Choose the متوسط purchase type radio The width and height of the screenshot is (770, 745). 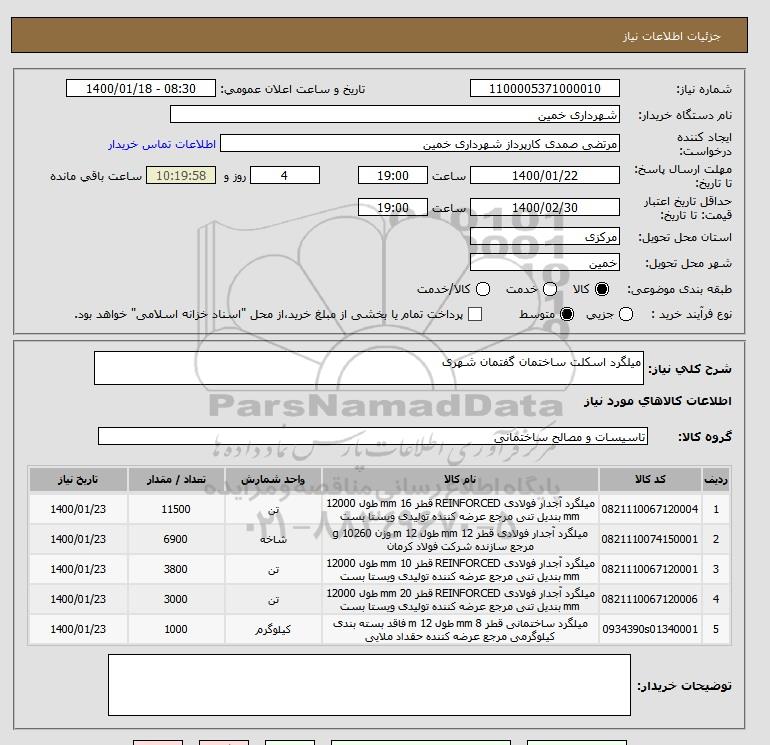pos(567,314)
